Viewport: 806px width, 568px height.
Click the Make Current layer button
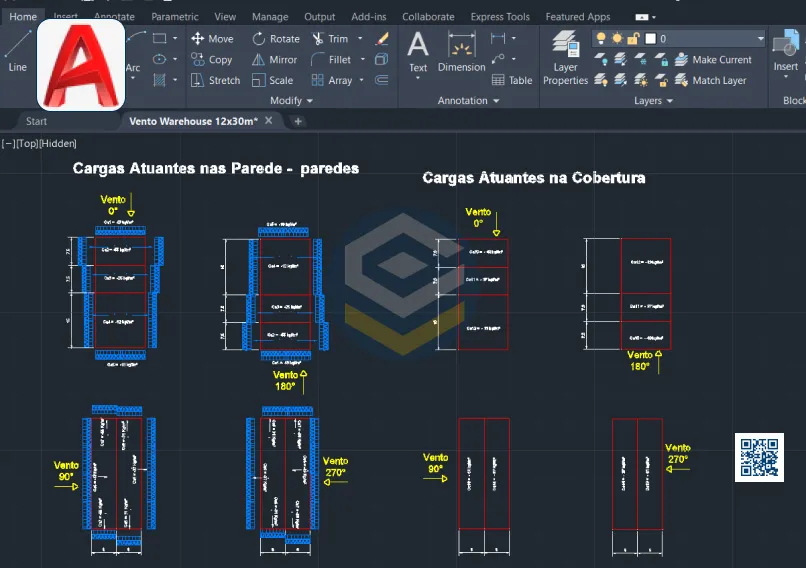tap(712, 60)
